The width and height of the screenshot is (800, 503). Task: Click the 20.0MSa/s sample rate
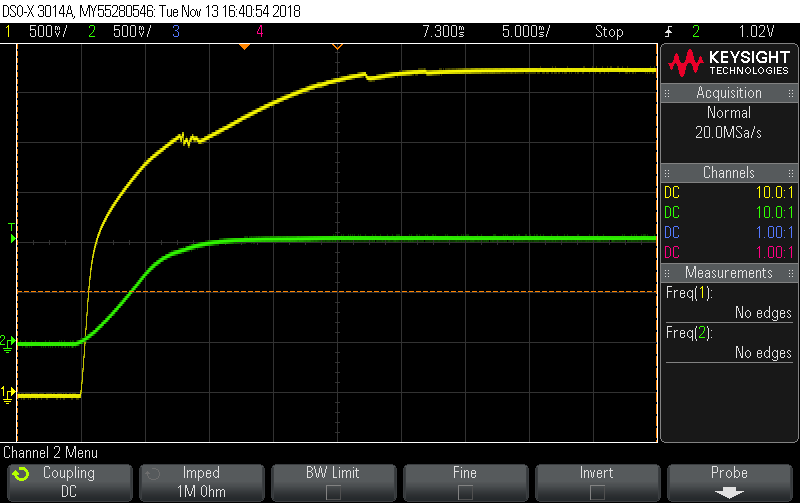729,133
